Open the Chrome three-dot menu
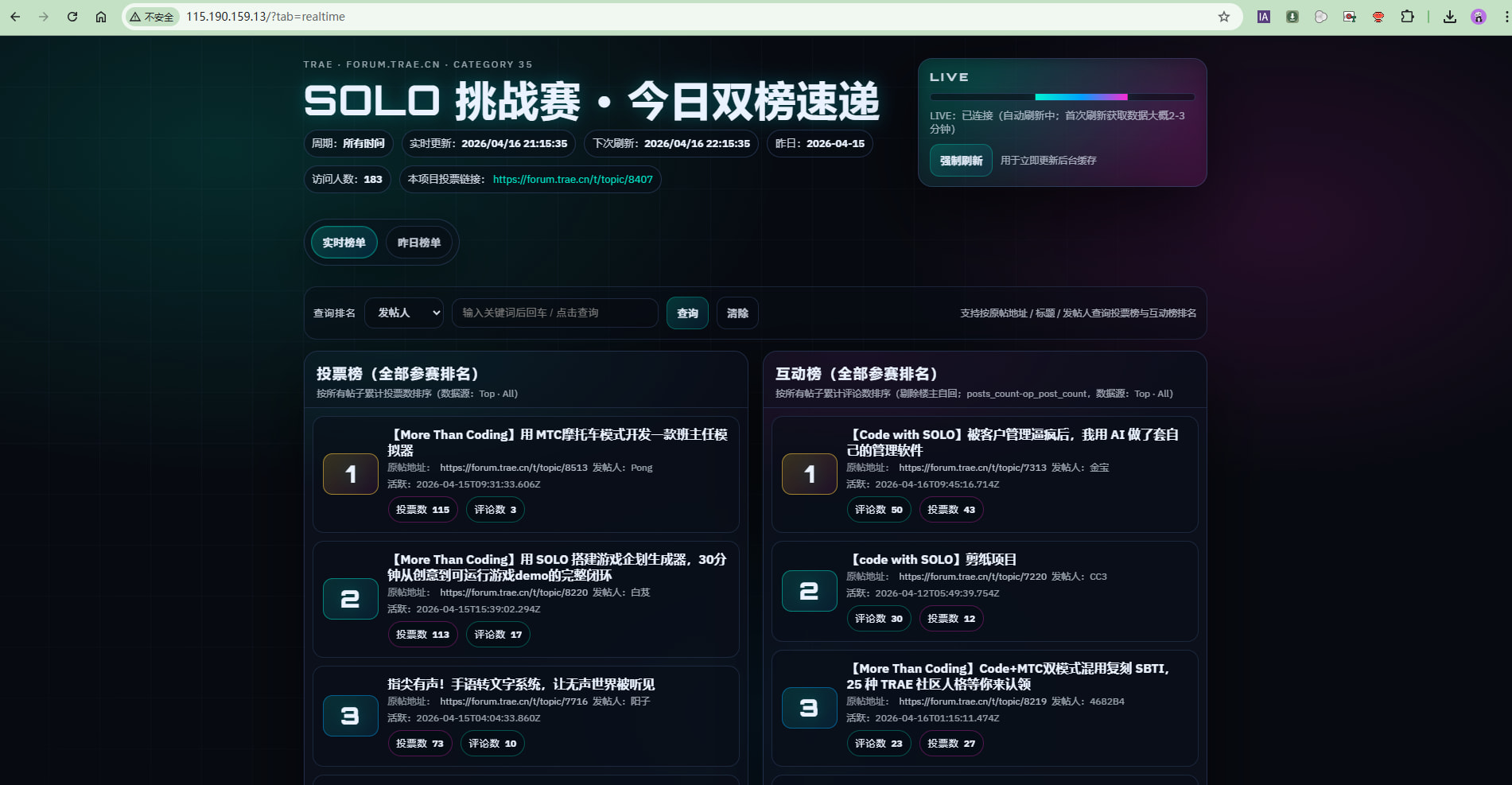Image resolution: width=1512 pixels, height=785 pixels. click(1506, 17)
